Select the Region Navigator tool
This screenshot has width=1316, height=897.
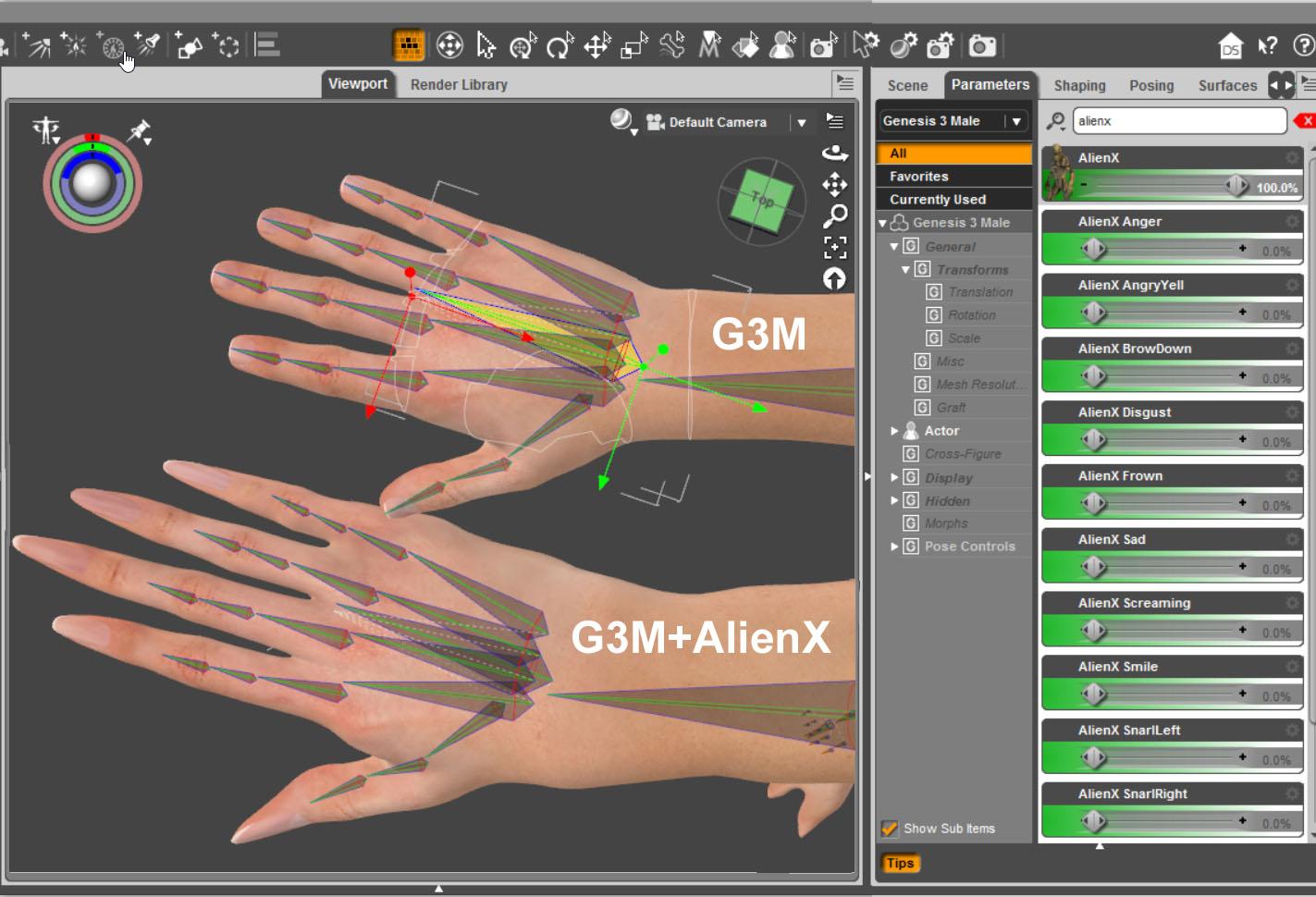point(783,45)
